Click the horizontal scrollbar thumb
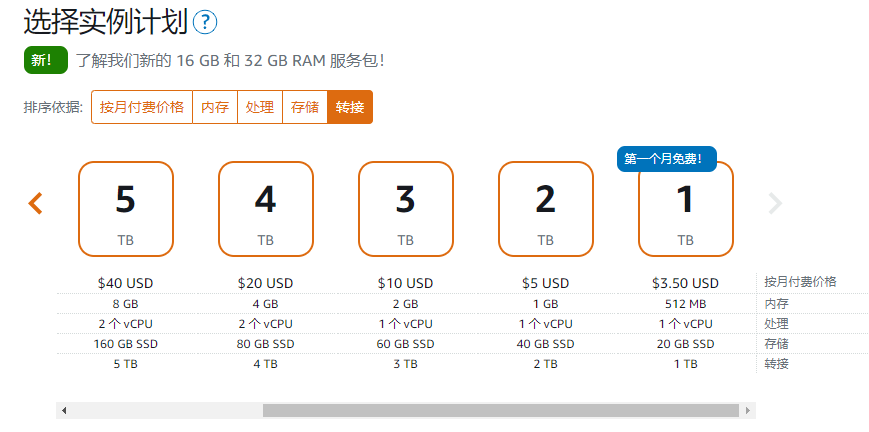 [501, 410]
